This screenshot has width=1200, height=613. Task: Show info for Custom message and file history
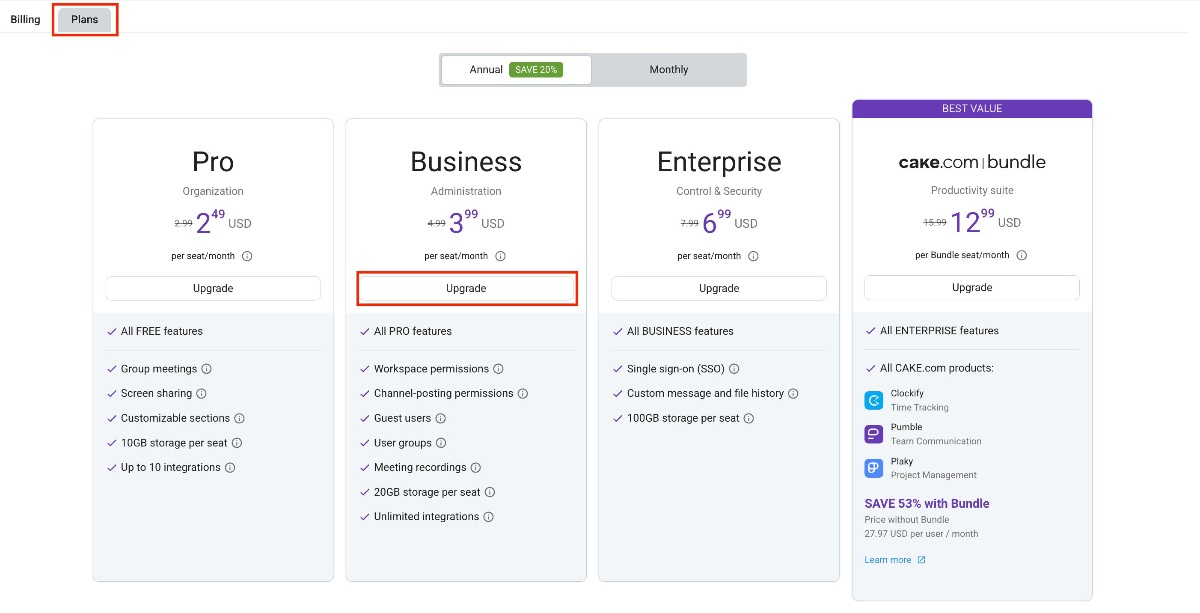793,394
